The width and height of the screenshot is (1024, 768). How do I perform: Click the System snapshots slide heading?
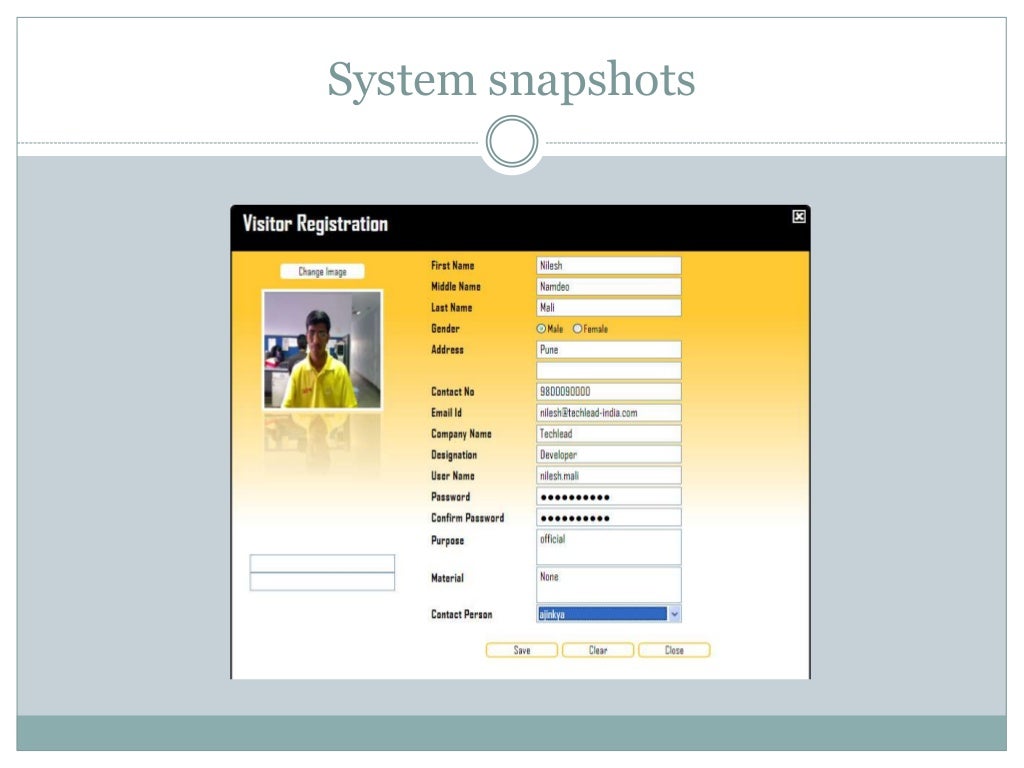click(511, 80)
